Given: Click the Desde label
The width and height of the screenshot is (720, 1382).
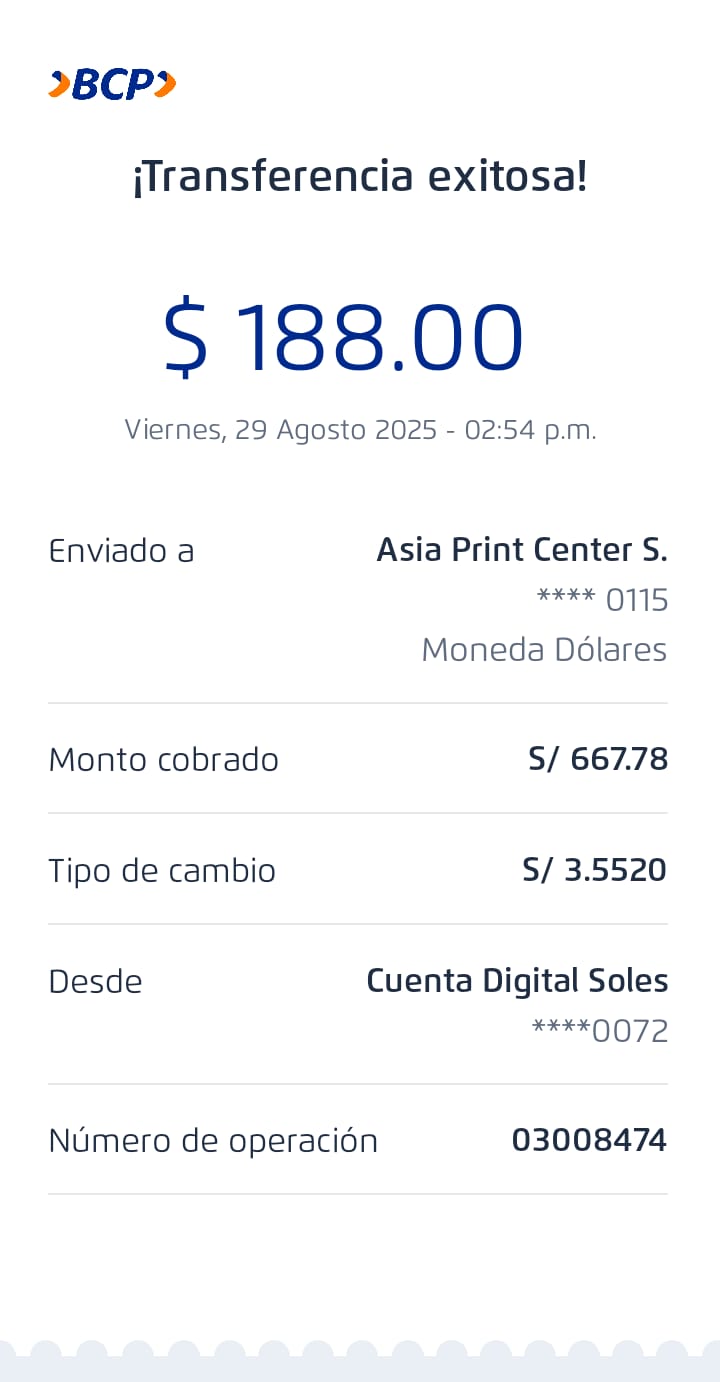Looking at the screenshot, I should click(95, 982).
